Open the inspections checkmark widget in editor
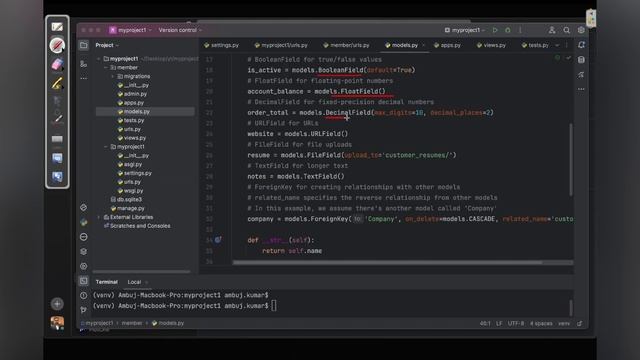This screenshot has height=360, width=640. [x=568, y=58]
